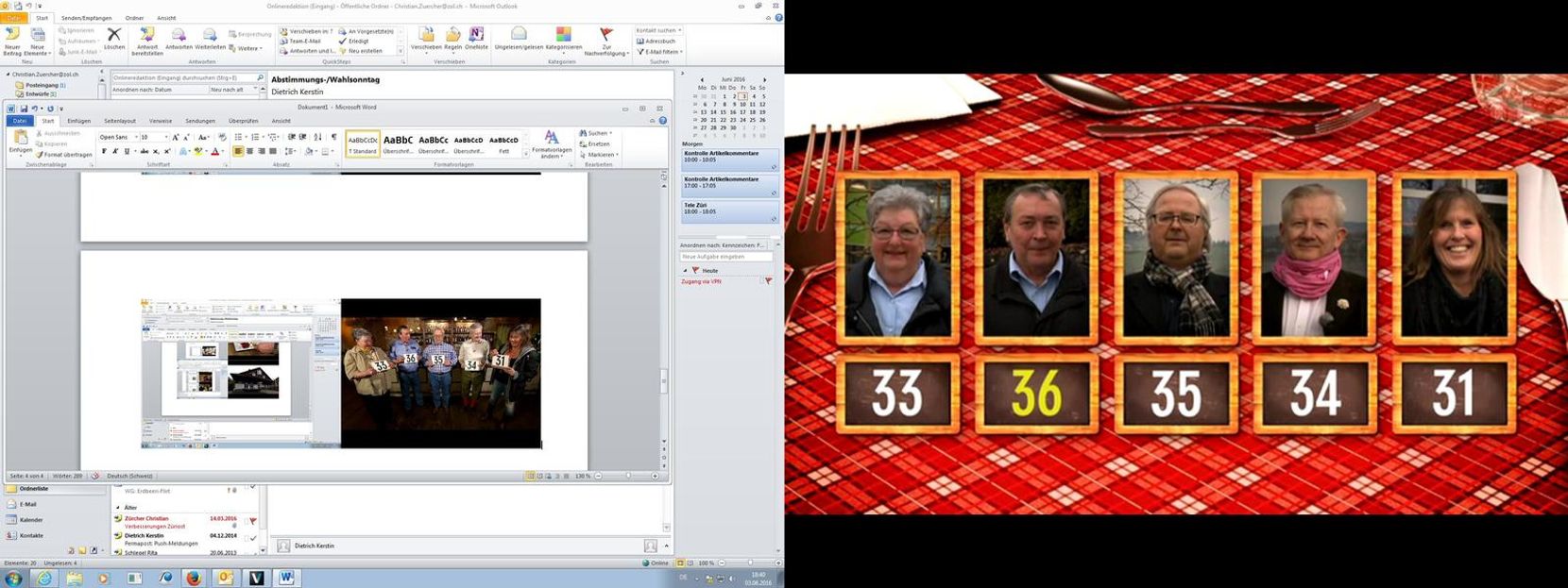Open the Seitenlayout tab in Word

pos(120,121)
